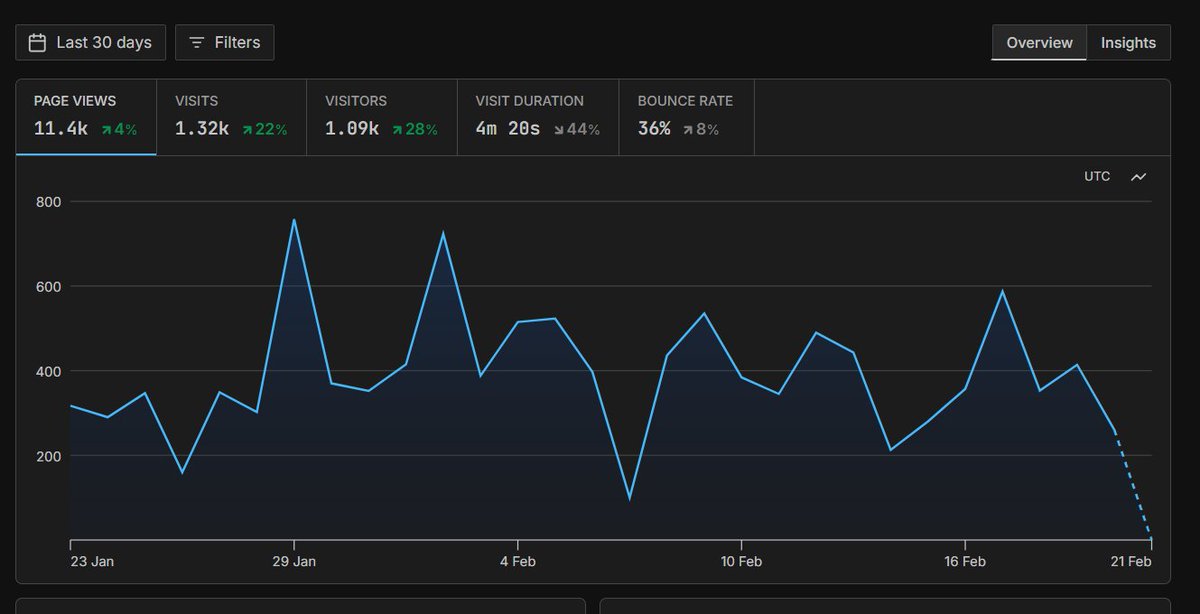This screenshot has width=1200, height=614.
Task: Click the 36% bounce rate value
Action: [654, 129]
